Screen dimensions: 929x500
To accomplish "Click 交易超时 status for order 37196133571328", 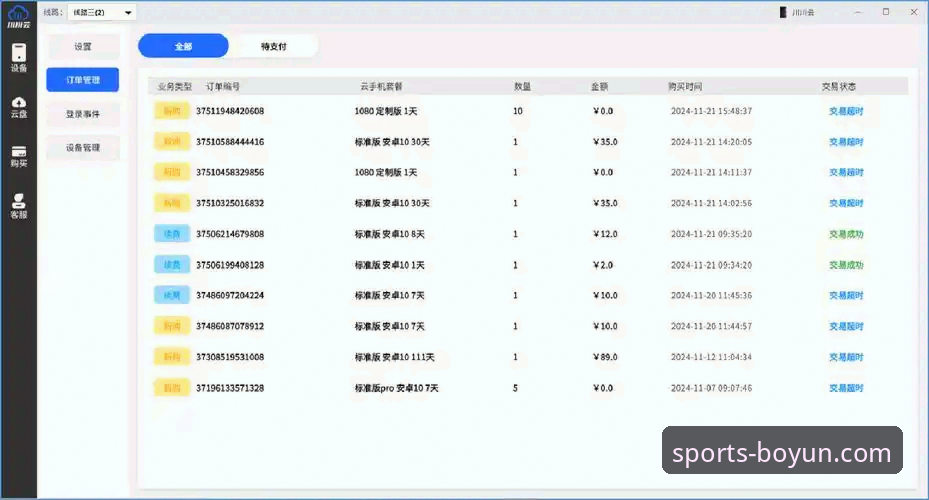I will click(x=846, y=388).
